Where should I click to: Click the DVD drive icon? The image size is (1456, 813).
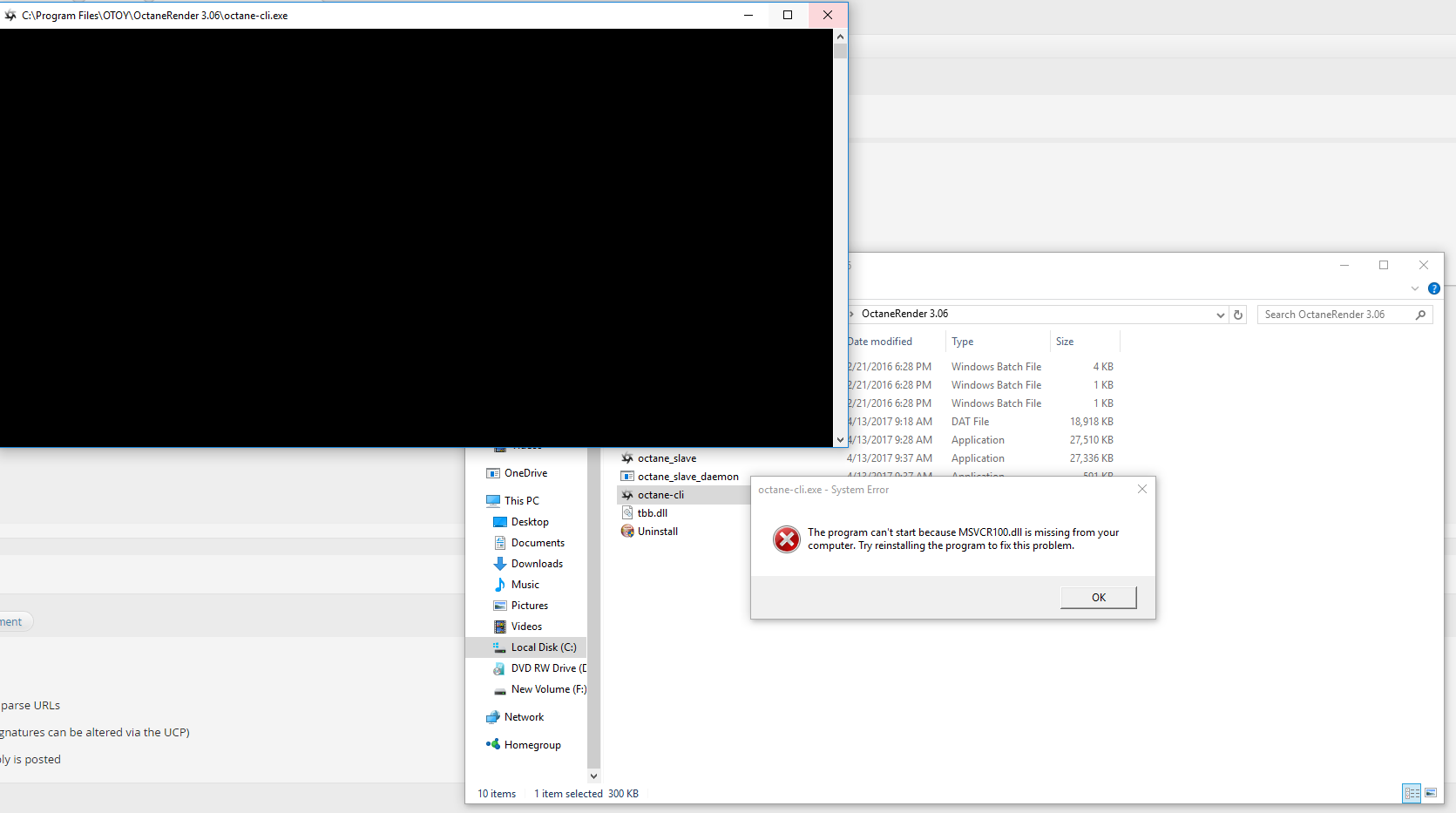tap(500, 668)
